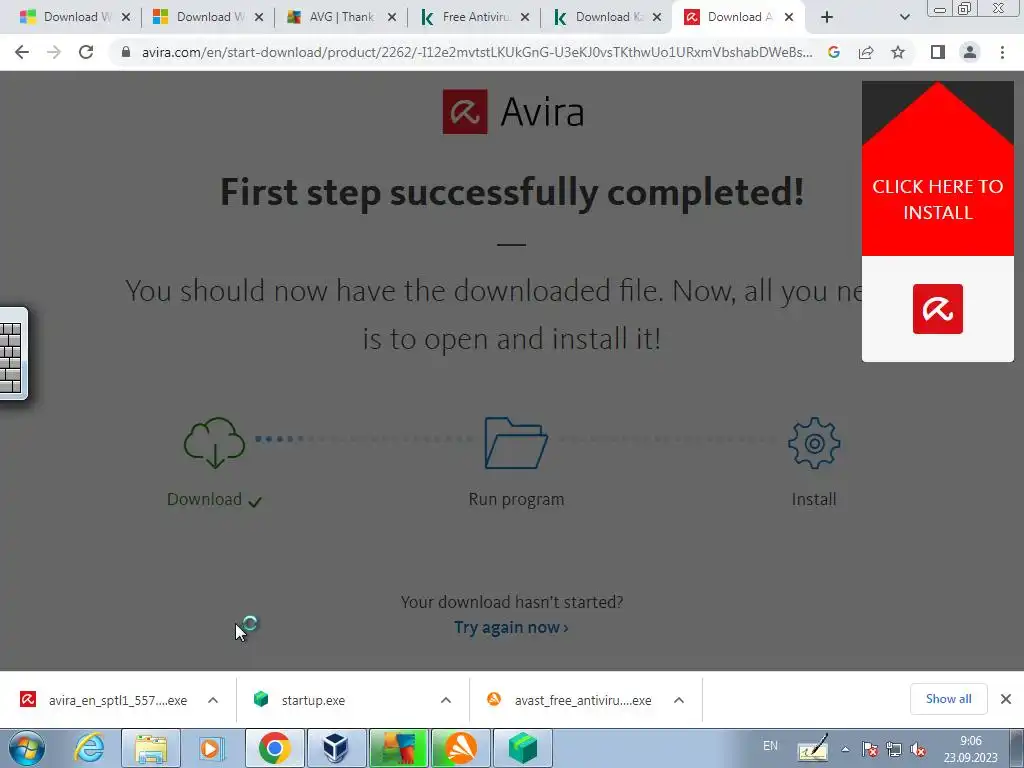Screen dimensions: 1024x768
Task: Click the Chrome taskbar icon
Action: click(x=274, y=748)
